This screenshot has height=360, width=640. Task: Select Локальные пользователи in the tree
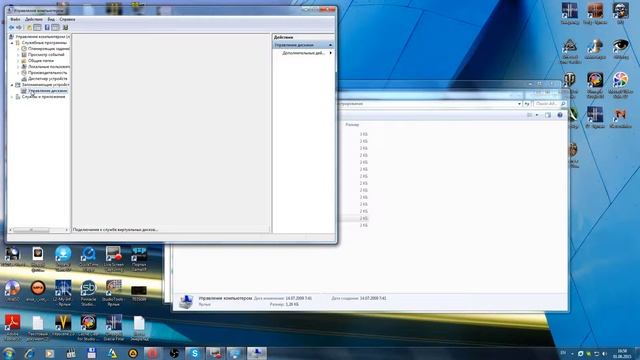49,67
